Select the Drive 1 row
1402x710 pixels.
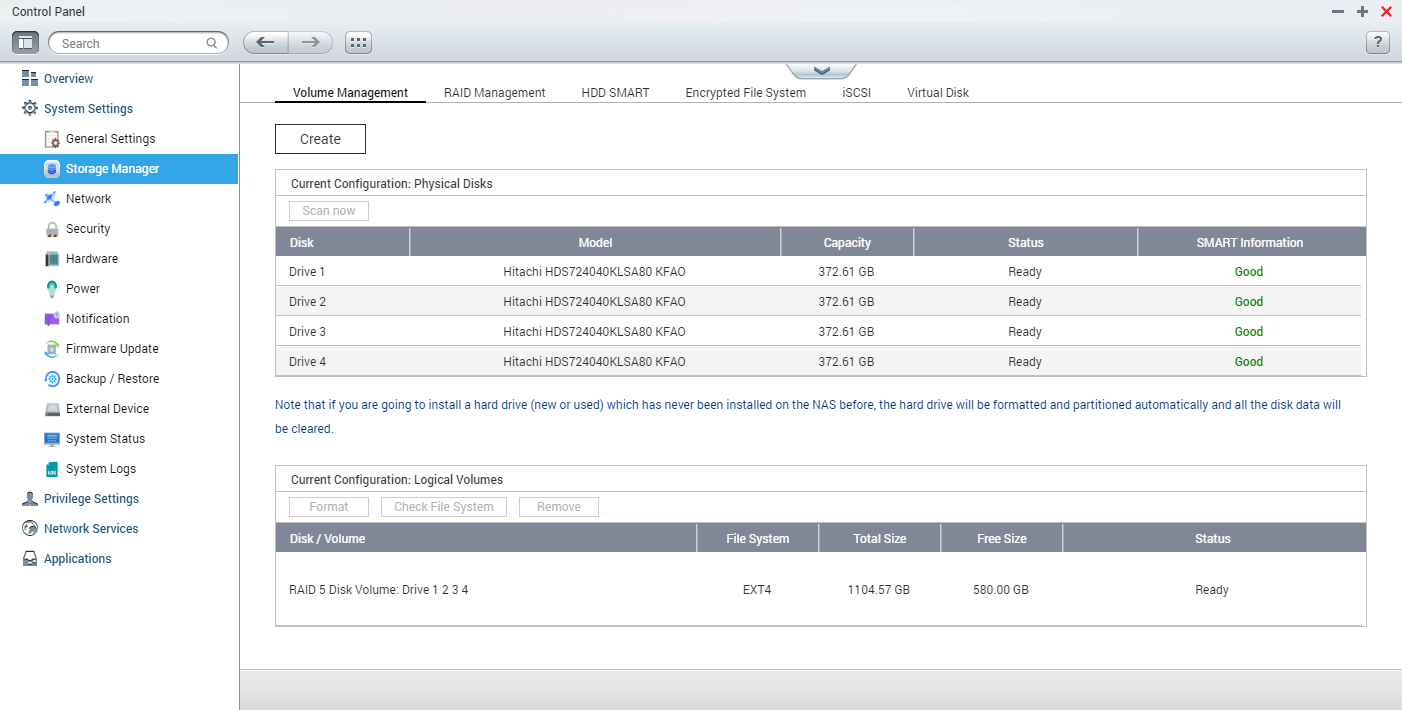pos(820,272)
